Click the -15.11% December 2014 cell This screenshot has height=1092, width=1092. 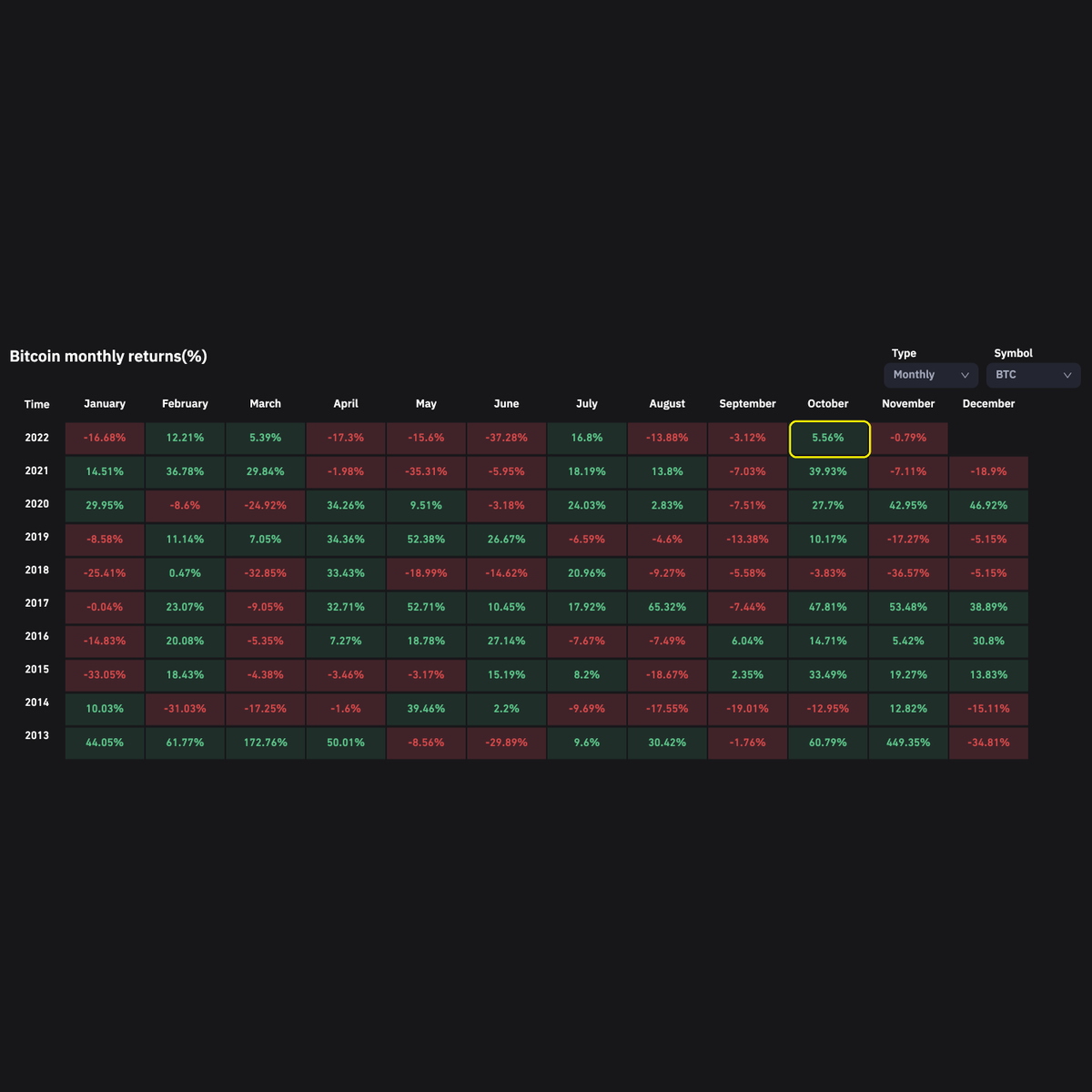pos(989,709)
